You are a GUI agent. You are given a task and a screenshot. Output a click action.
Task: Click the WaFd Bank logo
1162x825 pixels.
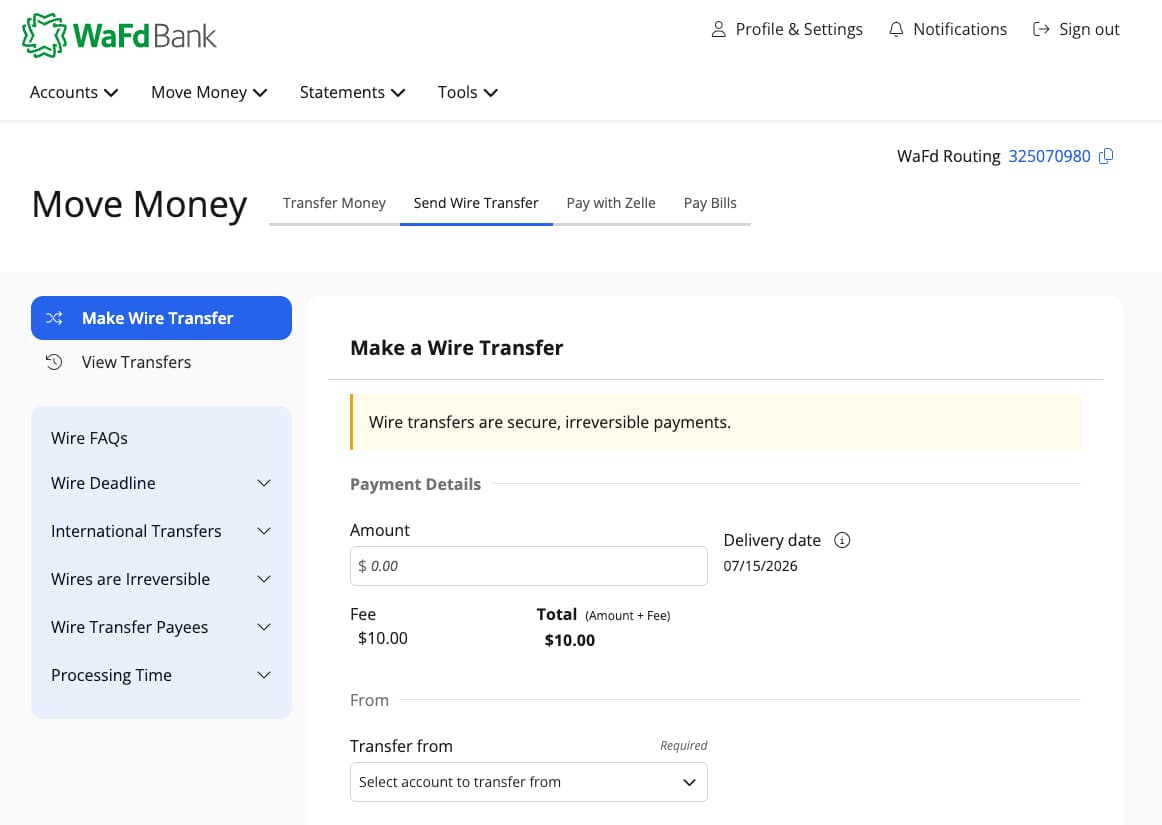(x=119, y=35)
